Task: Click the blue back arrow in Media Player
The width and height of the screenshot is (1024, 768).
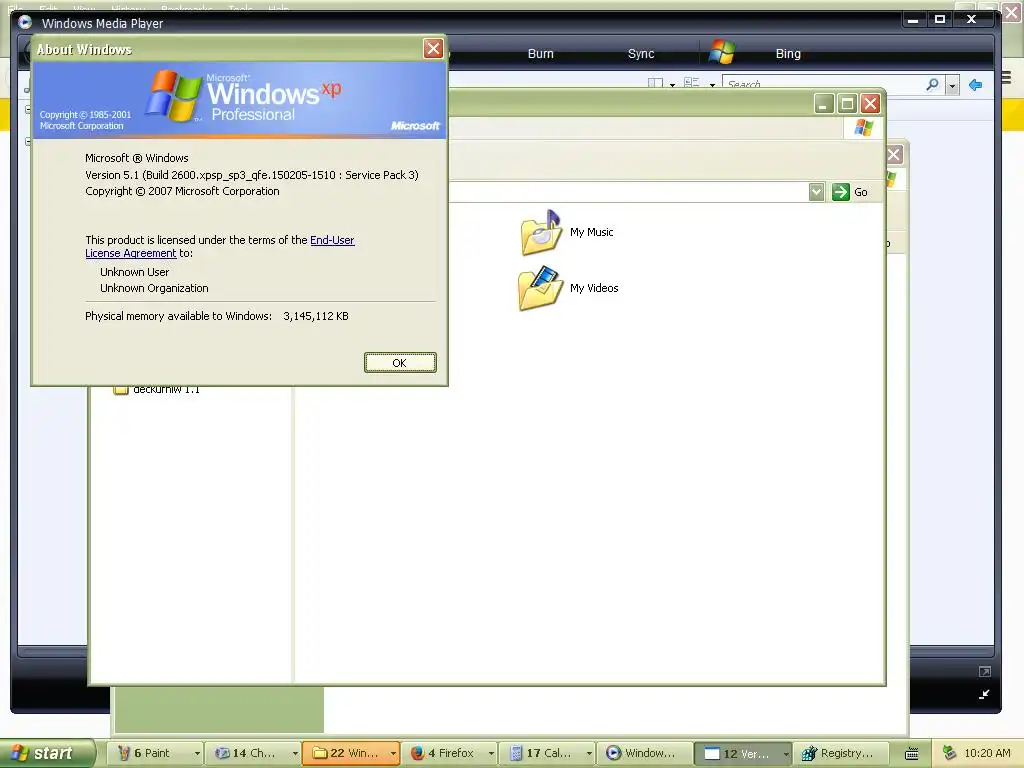Action: (x=976, y=85)
